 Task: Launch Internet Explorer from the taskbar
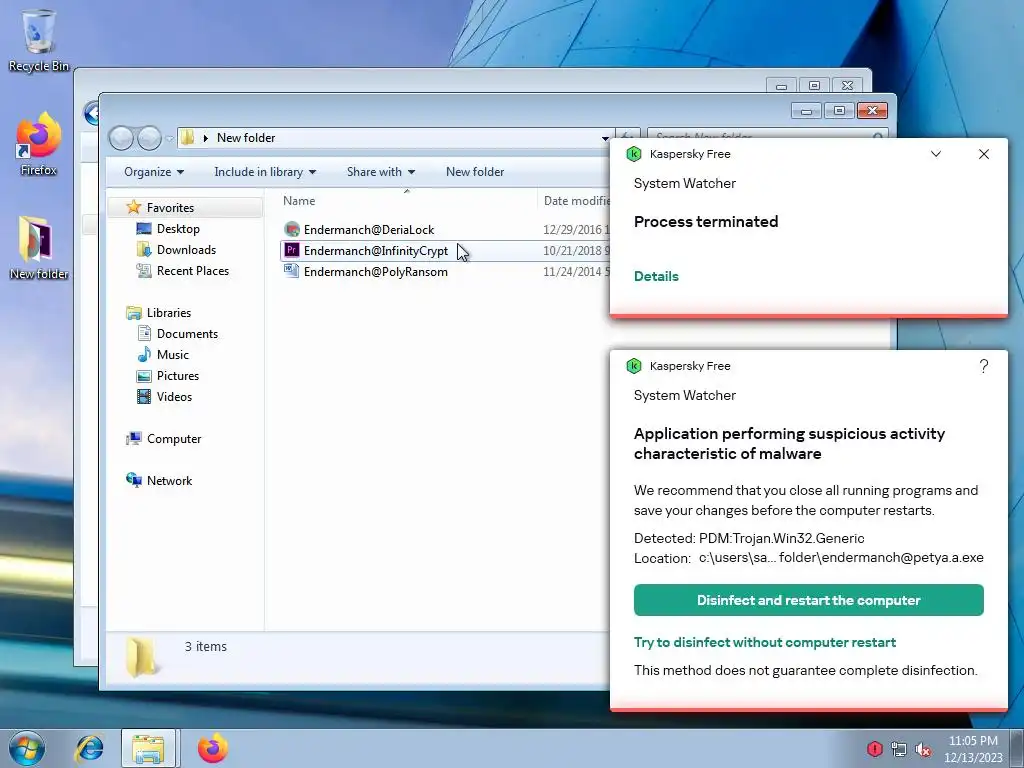coord(89,748)
